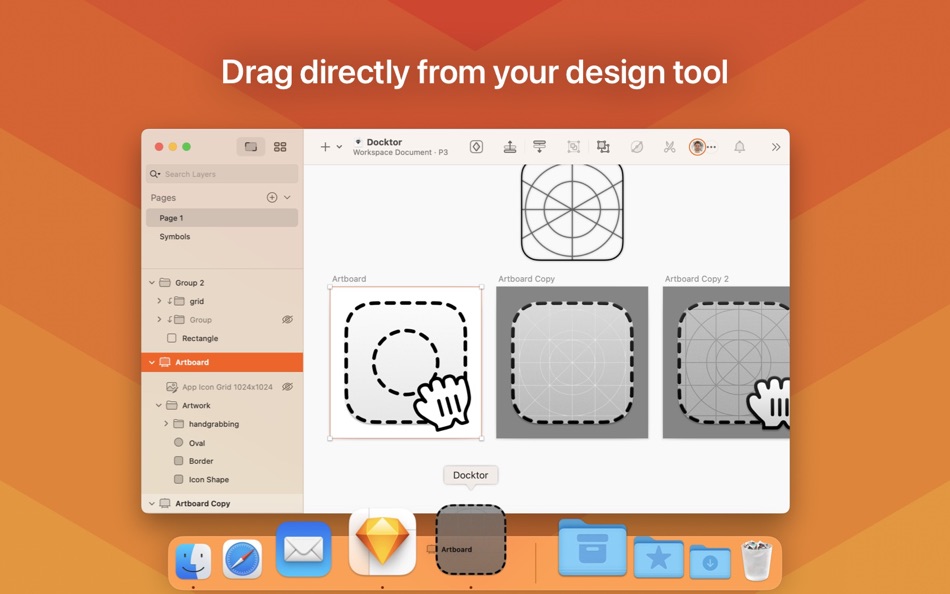Switch the sidebar to components grid view
950x594 pixels.
pos(280,147)
